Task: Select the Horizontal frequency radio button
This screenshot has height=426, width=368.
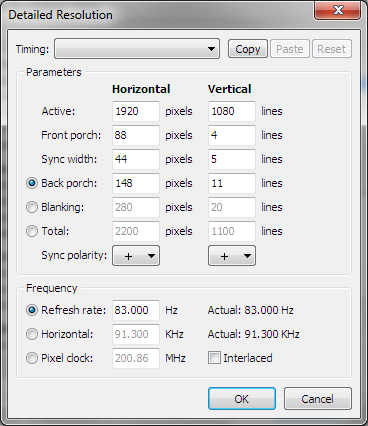Action: pyautogui.click(x=32, y=334)
